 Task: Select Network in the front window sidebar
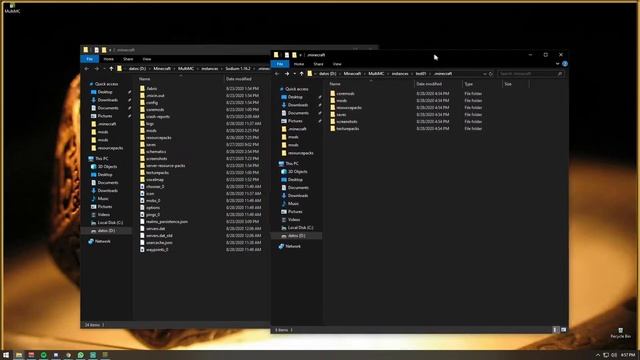(x=289, y=247)
